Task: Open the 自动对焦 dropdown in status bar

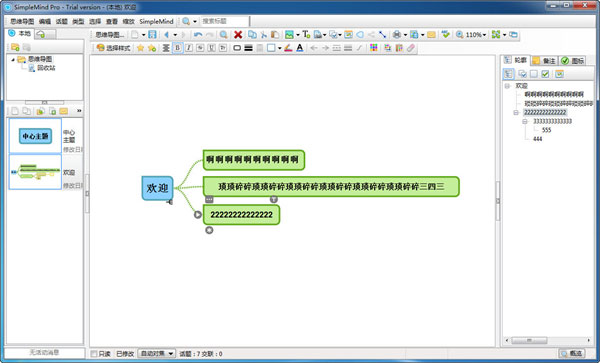Action: click(x=157, y=354)
